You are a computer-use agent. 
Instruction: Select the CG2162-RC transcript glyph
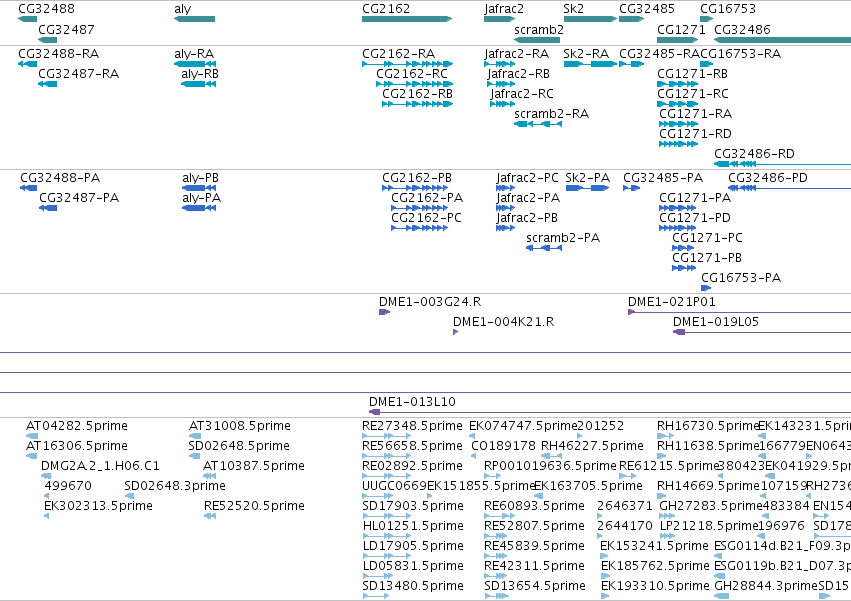[x=415, y=84]
